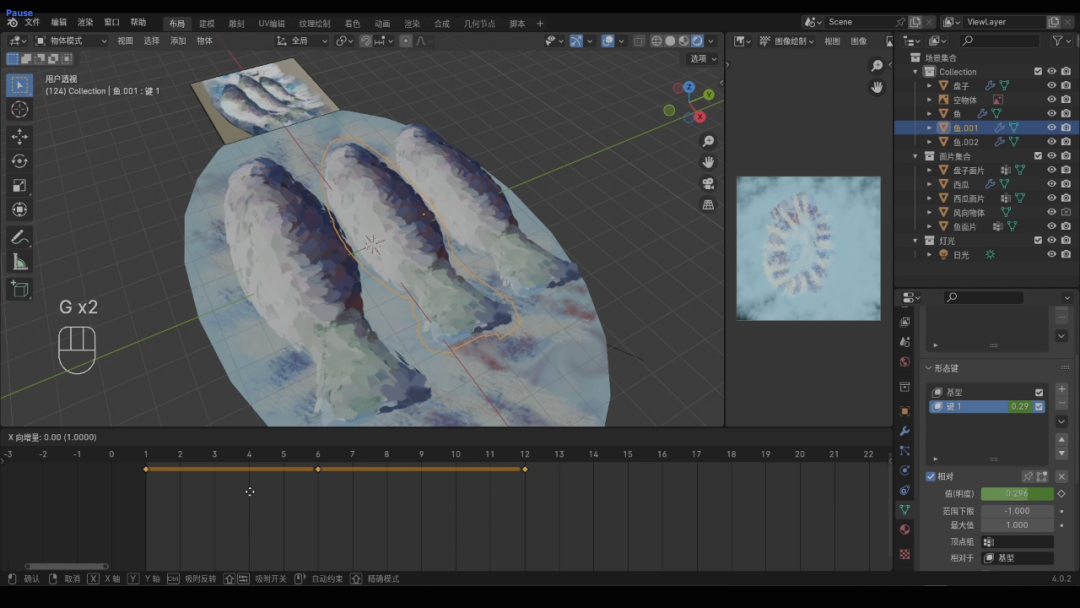1080x608 pixels.
Task: Toggle snapping magnet in viewport header
Action: 366,41
